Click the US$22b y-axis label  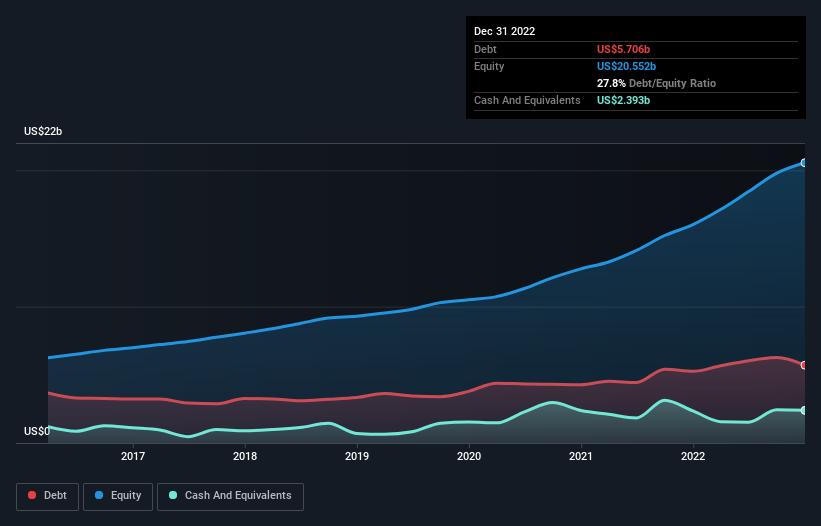[43, 131]
